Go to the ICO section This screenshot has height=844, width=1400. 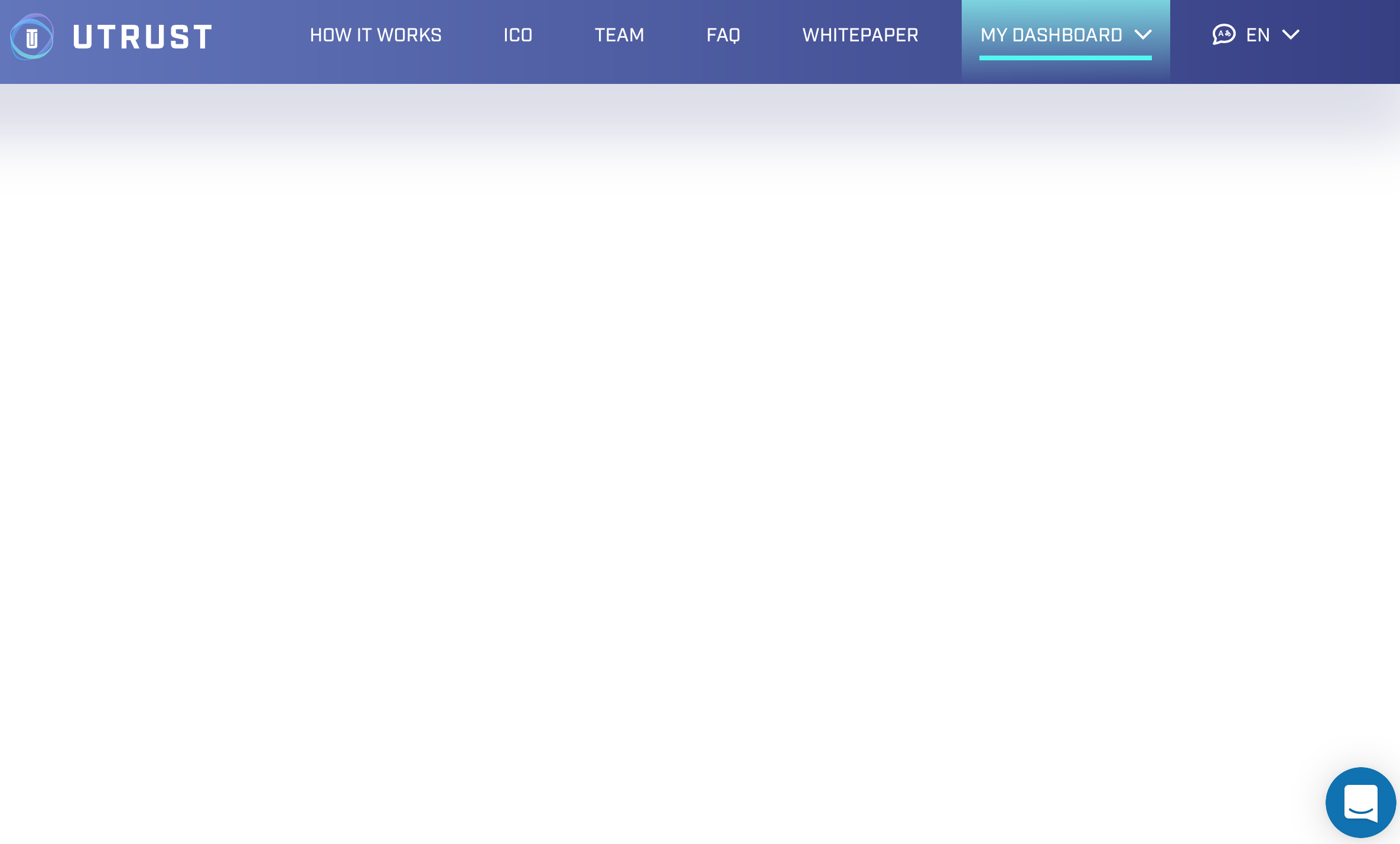(518, 35)
